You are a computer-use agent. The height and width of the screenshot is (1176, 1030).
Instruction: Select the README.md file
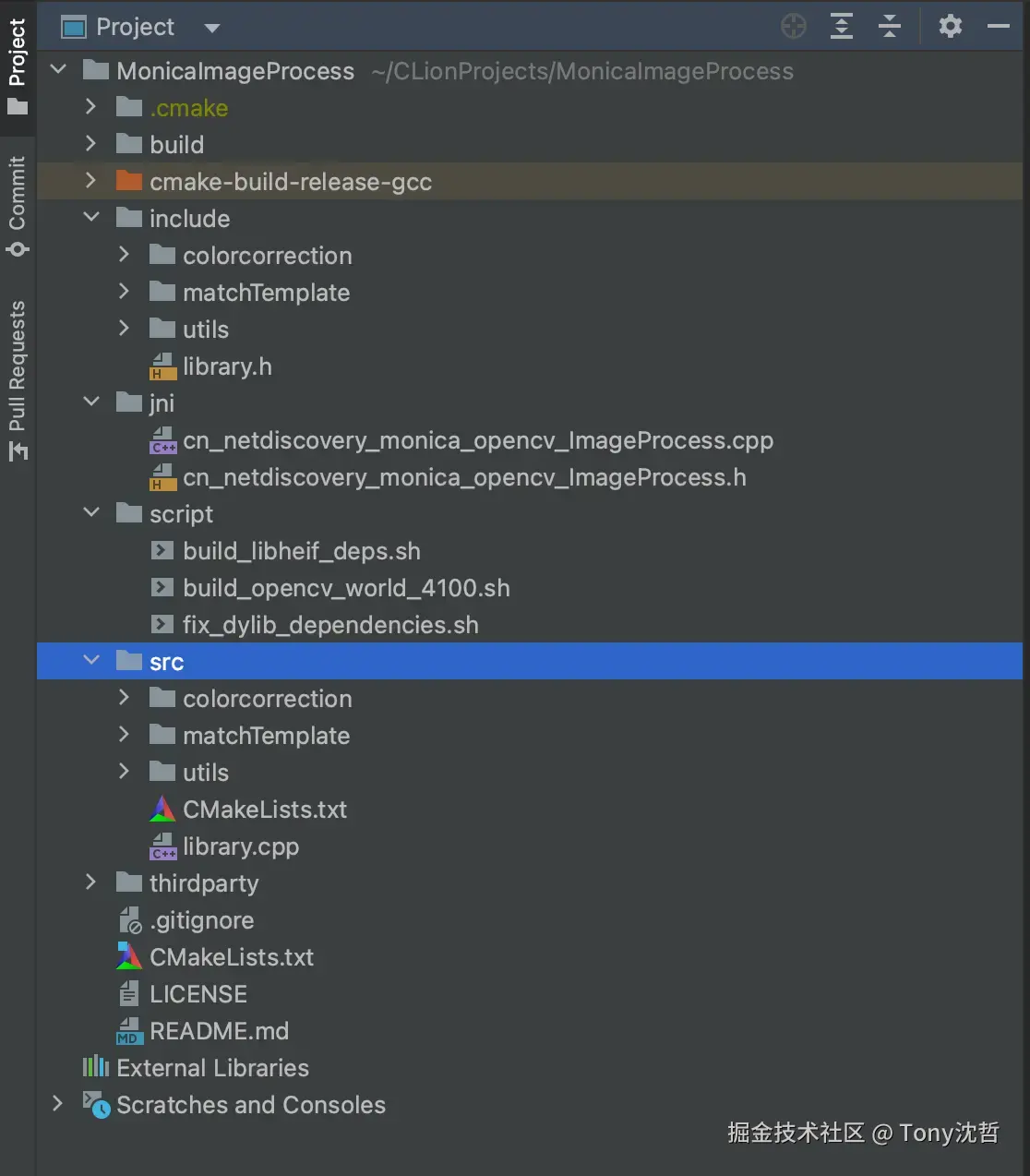pos(219,1031)
